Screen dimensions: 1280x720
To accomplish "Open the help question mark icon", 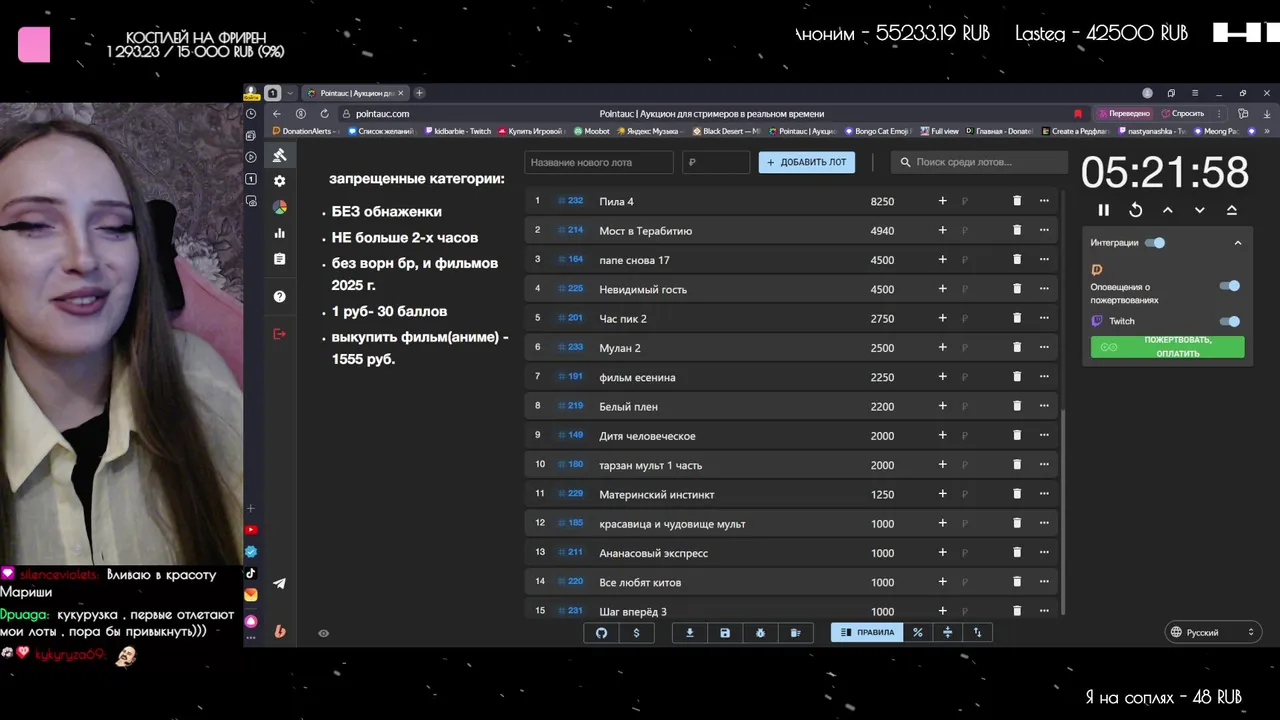I will click(x=280, y=297).
